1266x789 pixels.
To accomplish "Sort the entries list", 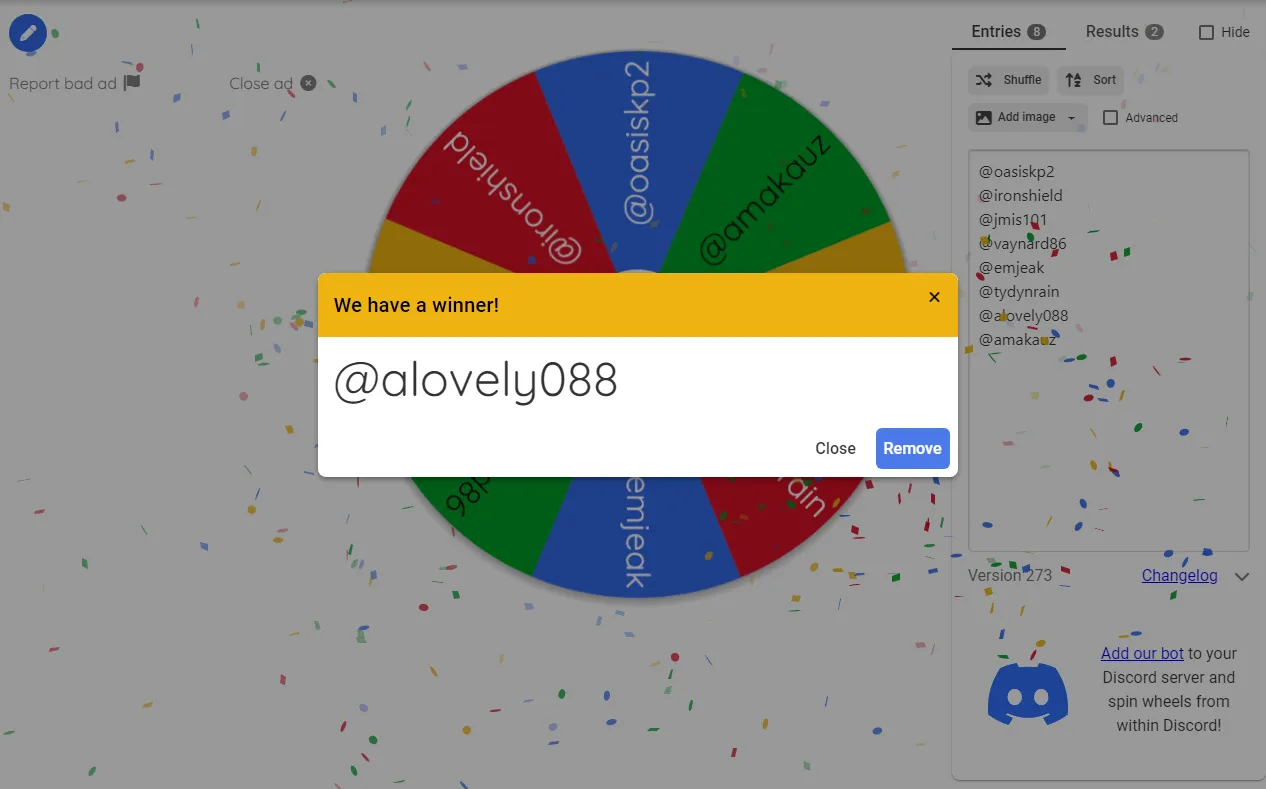I will 1090,80.
